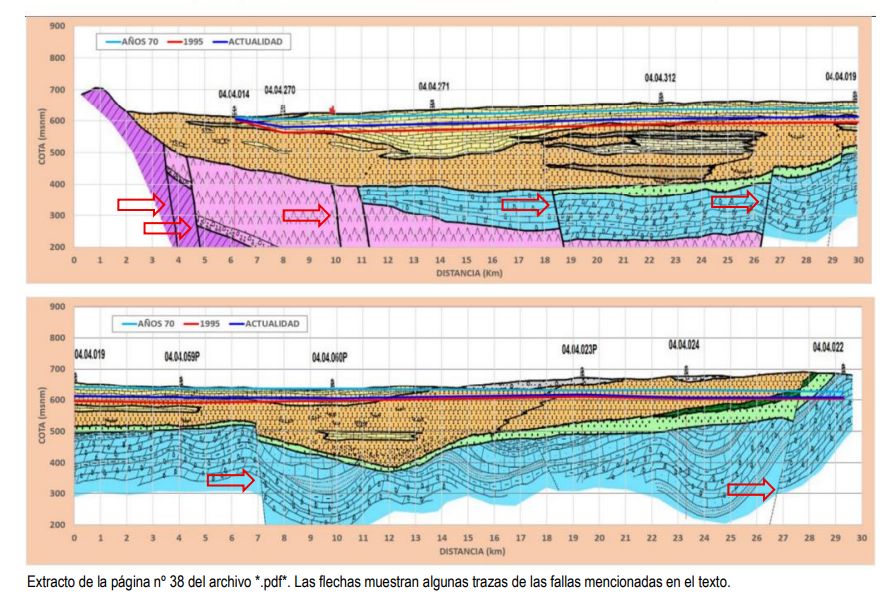Click the caption text starting with Extracto de la página
The width and height of the screenshot is (887, 604).
[x=378, y=582]
